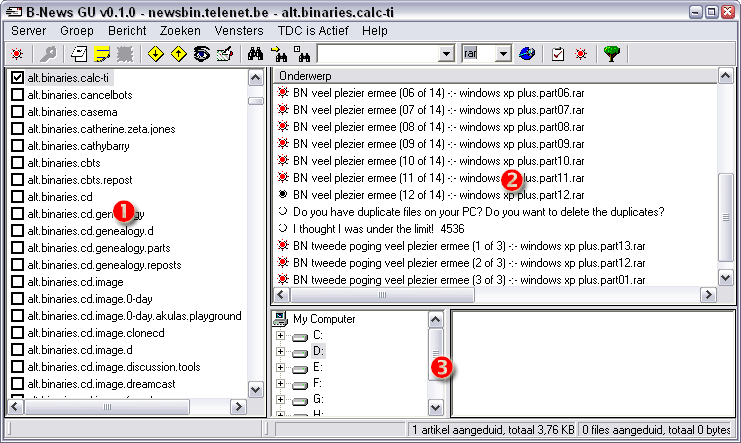Click the Onderwerp column header
741x443 pixels.
click(x=494, y=76)
